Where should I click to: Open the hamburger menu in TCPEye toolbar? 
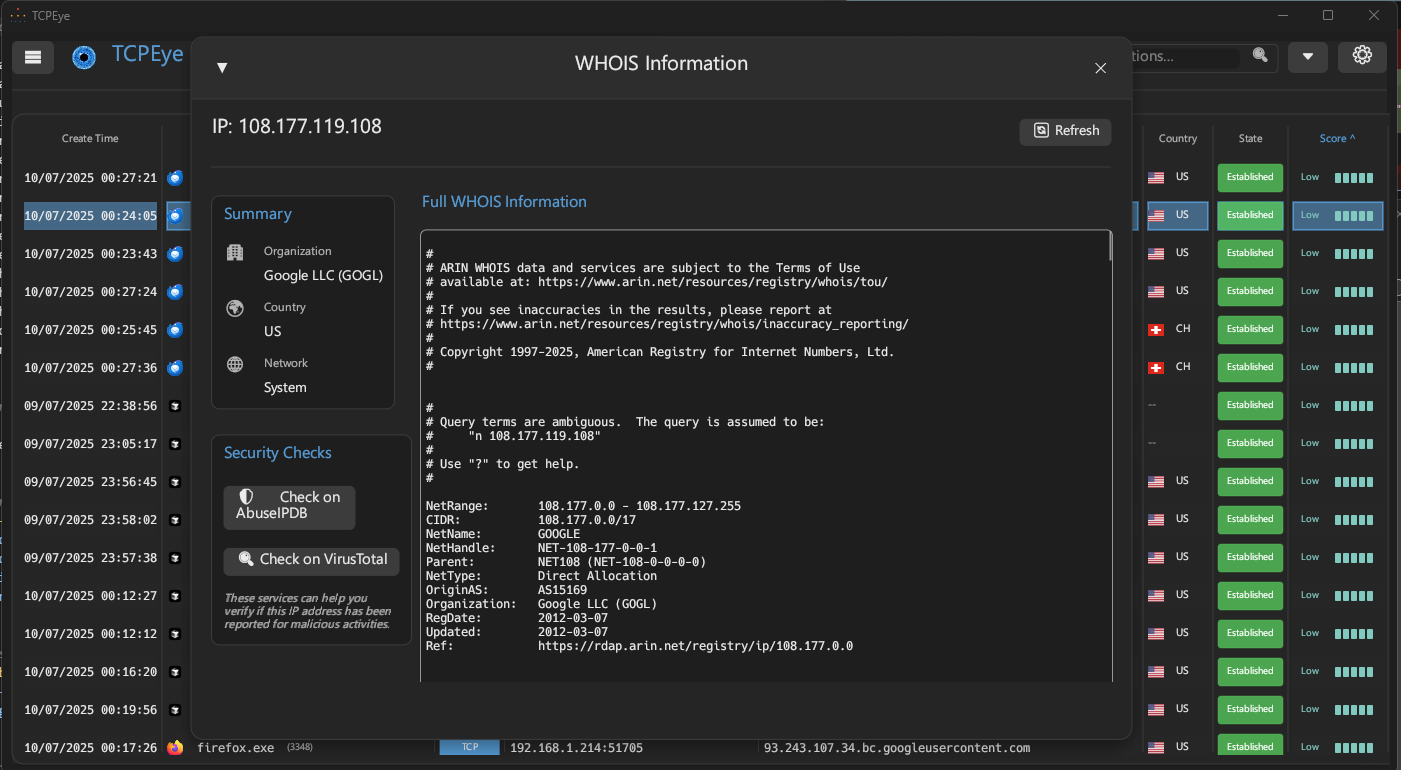(33, 57)
